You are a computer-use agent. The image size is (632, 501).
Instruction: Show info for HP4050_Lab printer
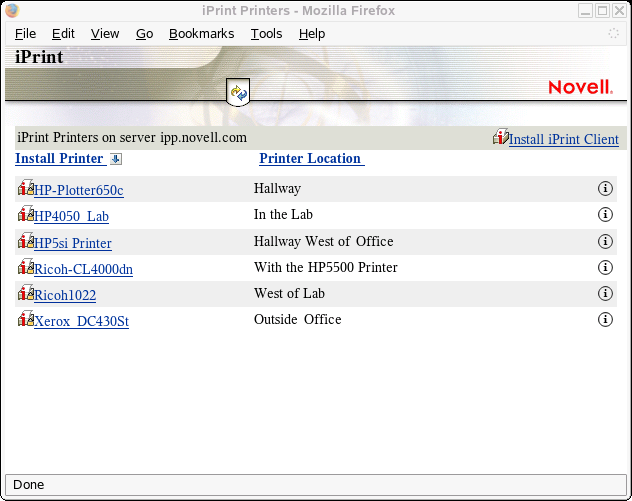pyautogui.click(x=605, y=214)
